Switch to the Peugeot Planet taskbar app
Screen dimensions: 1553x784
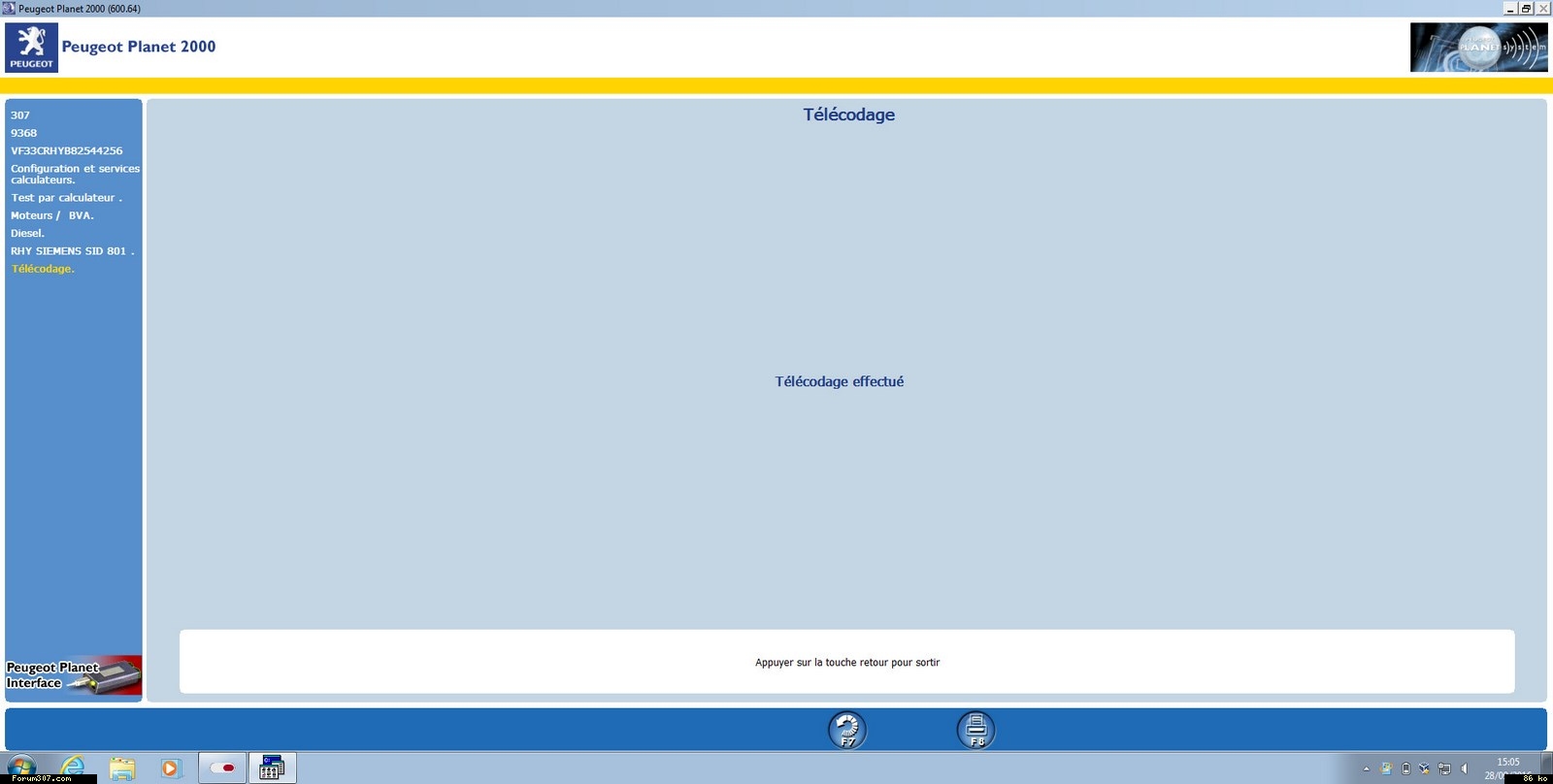click(x=272, y=768)
